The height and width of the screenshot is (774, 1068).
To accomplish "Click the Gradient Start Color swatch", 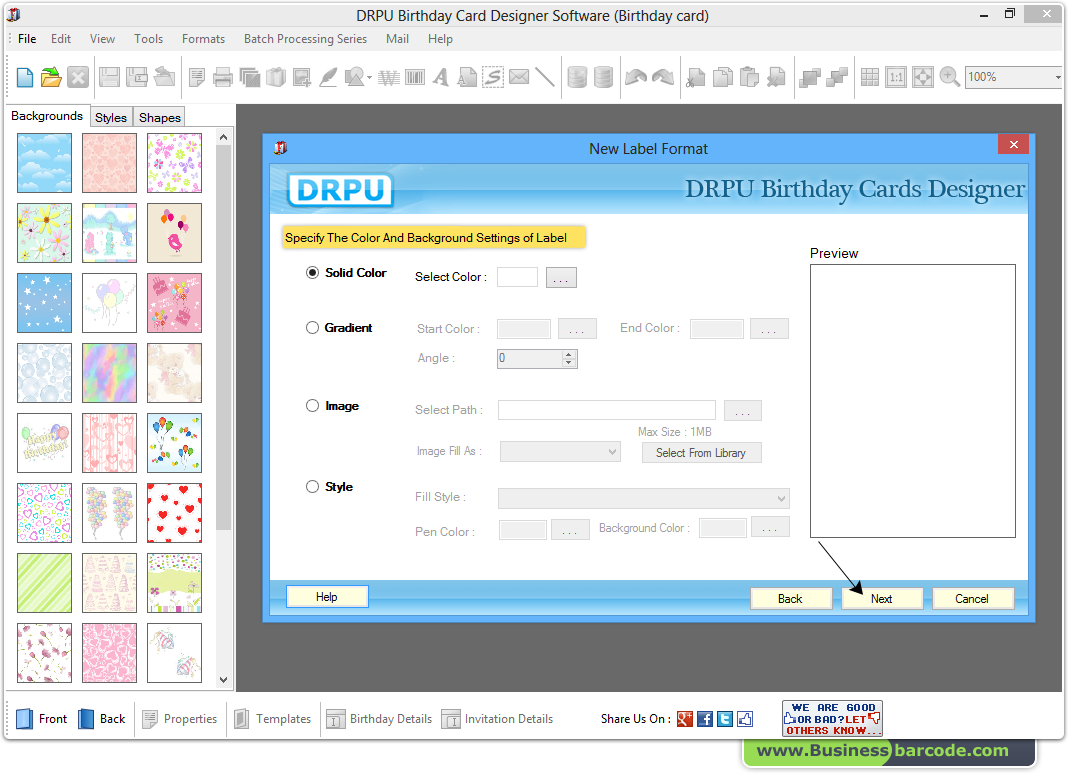I will click(524, 328).
